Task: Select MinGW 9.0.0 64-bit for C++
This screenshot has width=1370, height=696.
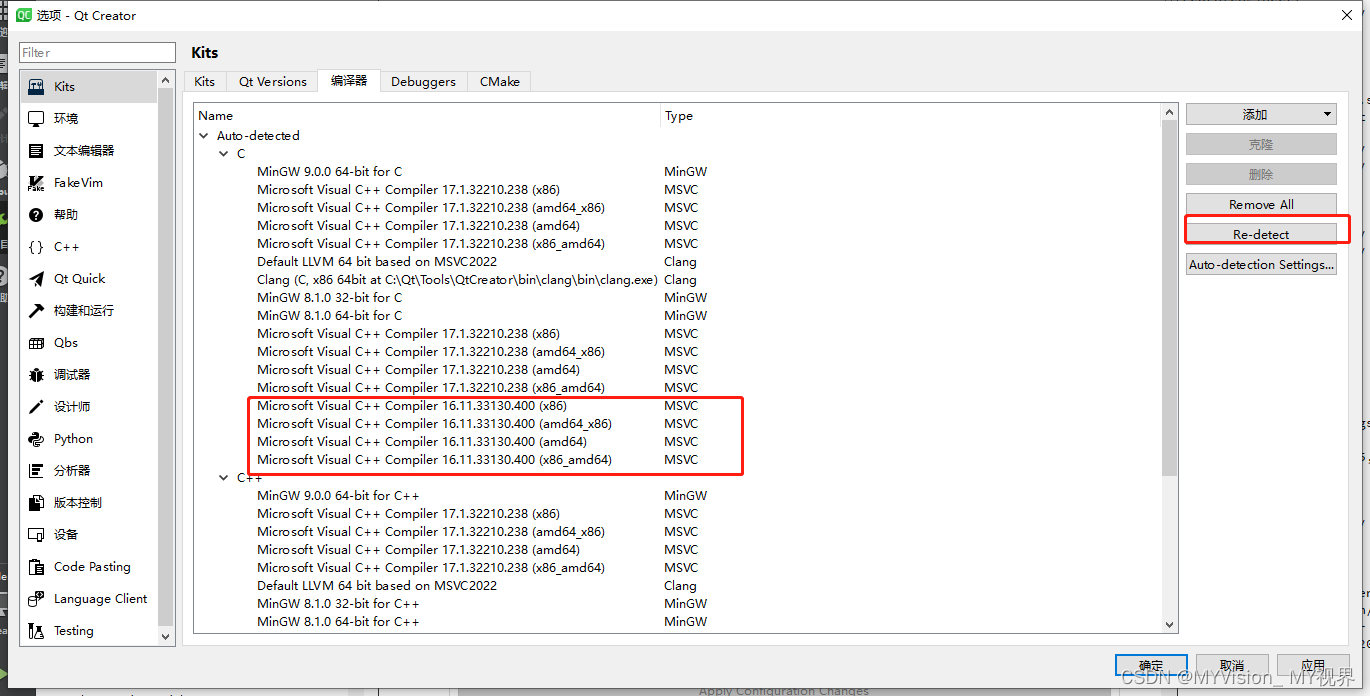Action: pyautogui.click(x=338, y=496)
